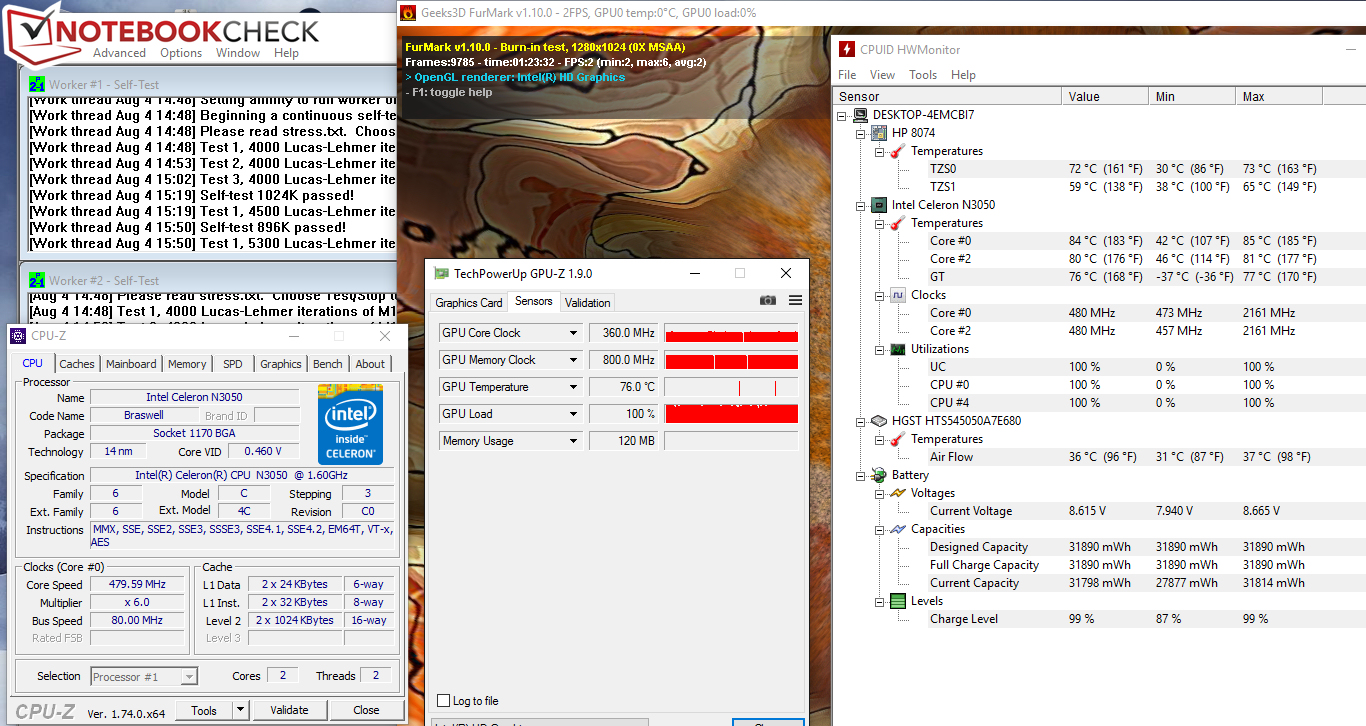
Task: Click the Worker #2 window icon
Action: tap(37, 280)
